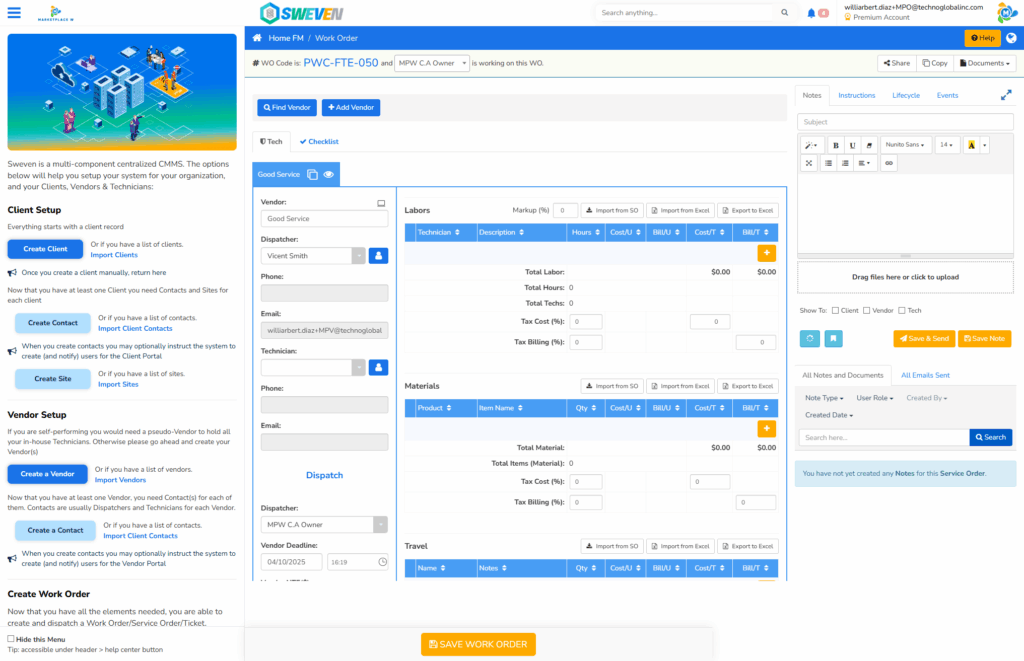Click the SAVE WORK ORDER button

pyautogui.click(x=478, y=644)
